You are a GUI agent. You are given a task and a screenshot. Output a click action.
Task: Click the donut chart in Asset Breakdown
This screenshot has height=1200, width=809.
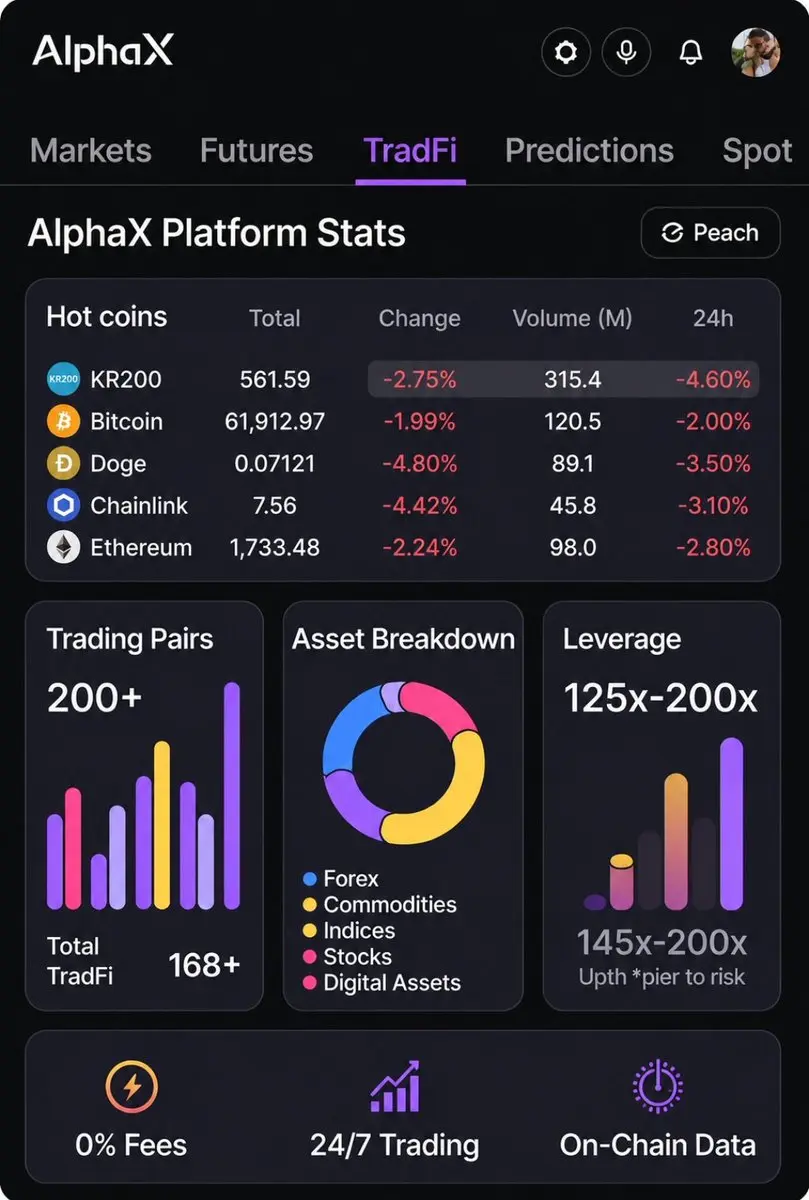(x=403, y=763)
